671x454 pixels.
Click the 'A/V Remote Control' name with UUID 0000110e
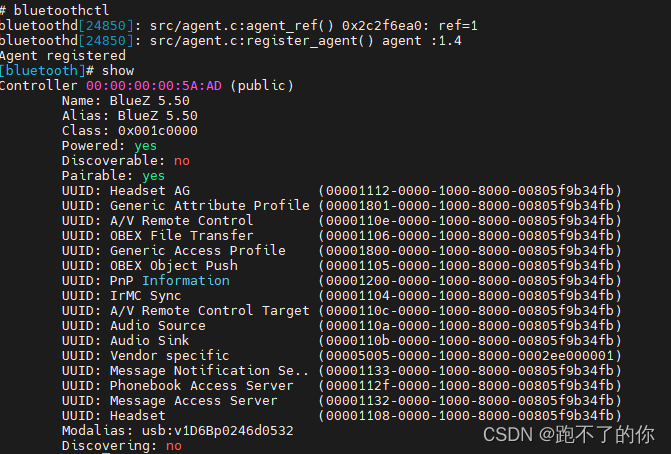pos(181,221)
